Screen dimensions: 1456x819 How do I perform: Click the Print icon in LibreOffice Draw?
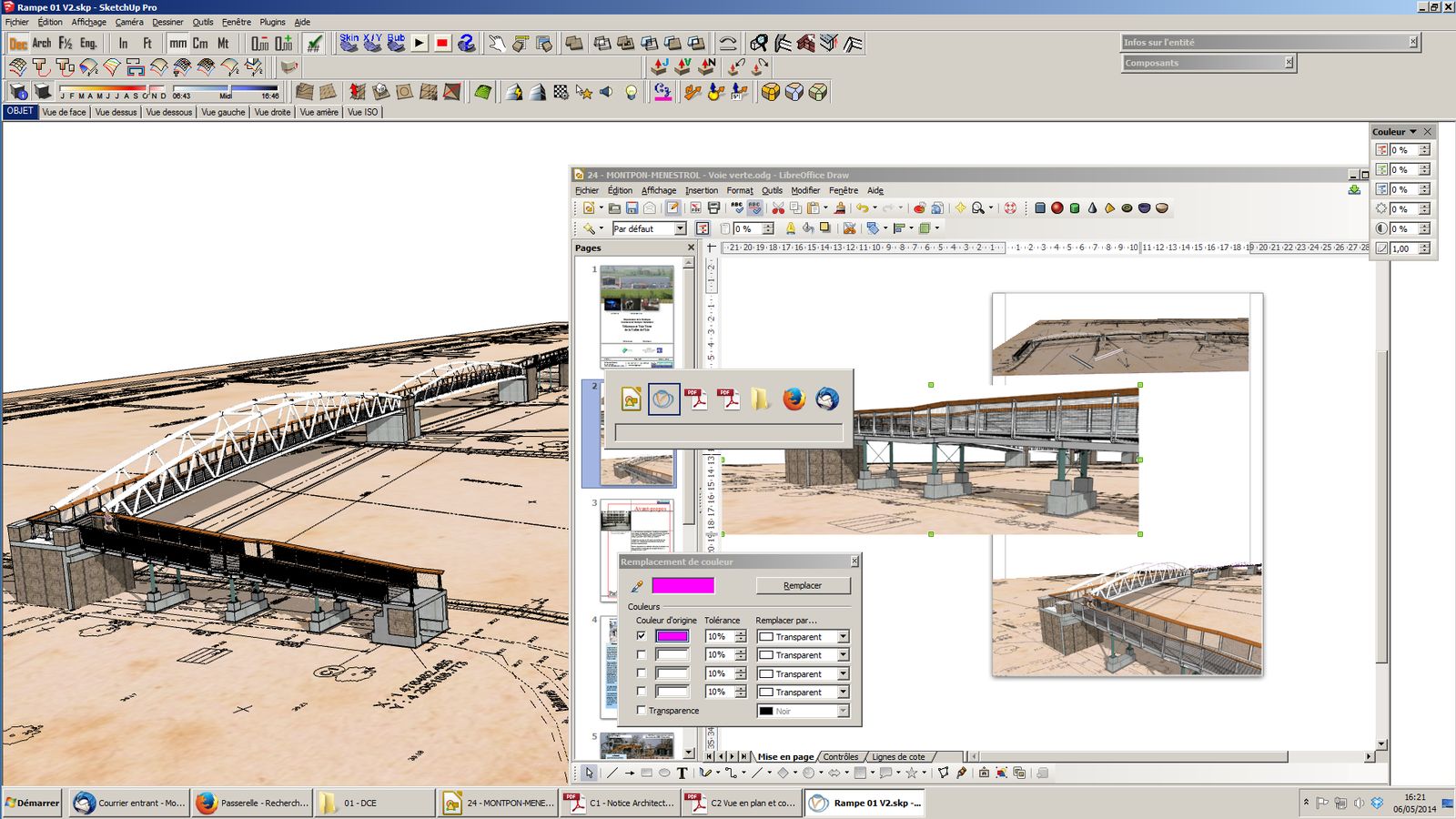pos(714,208)
